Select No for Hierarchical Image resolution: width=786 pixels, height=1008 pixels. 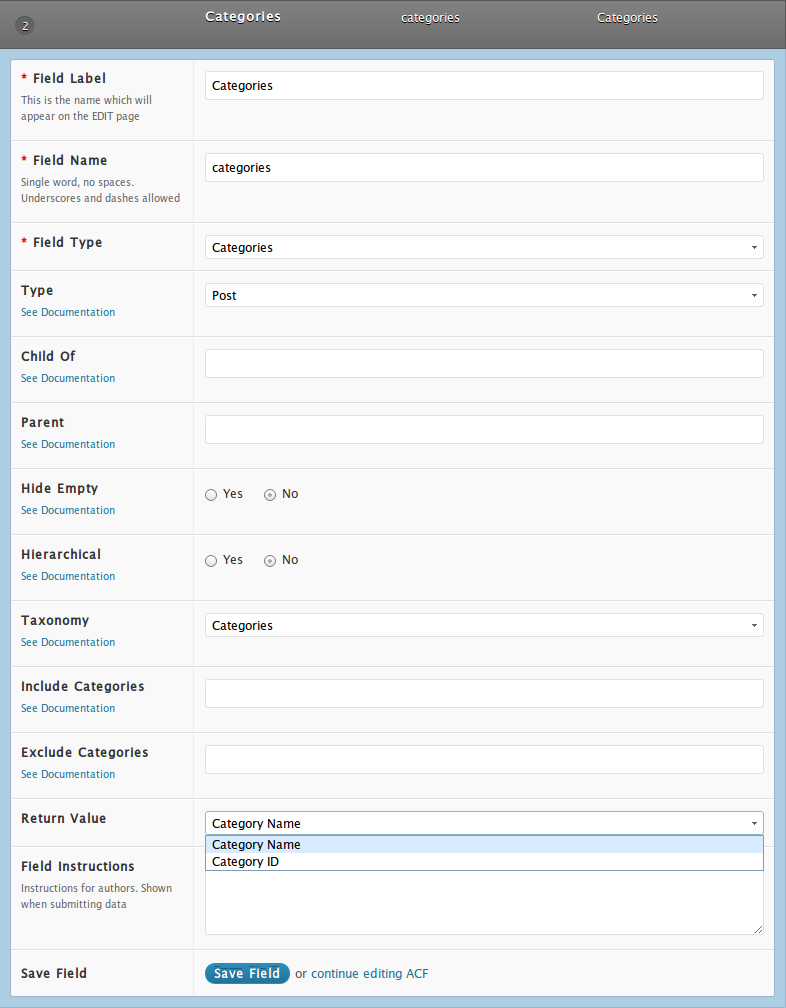pos(270,561)
